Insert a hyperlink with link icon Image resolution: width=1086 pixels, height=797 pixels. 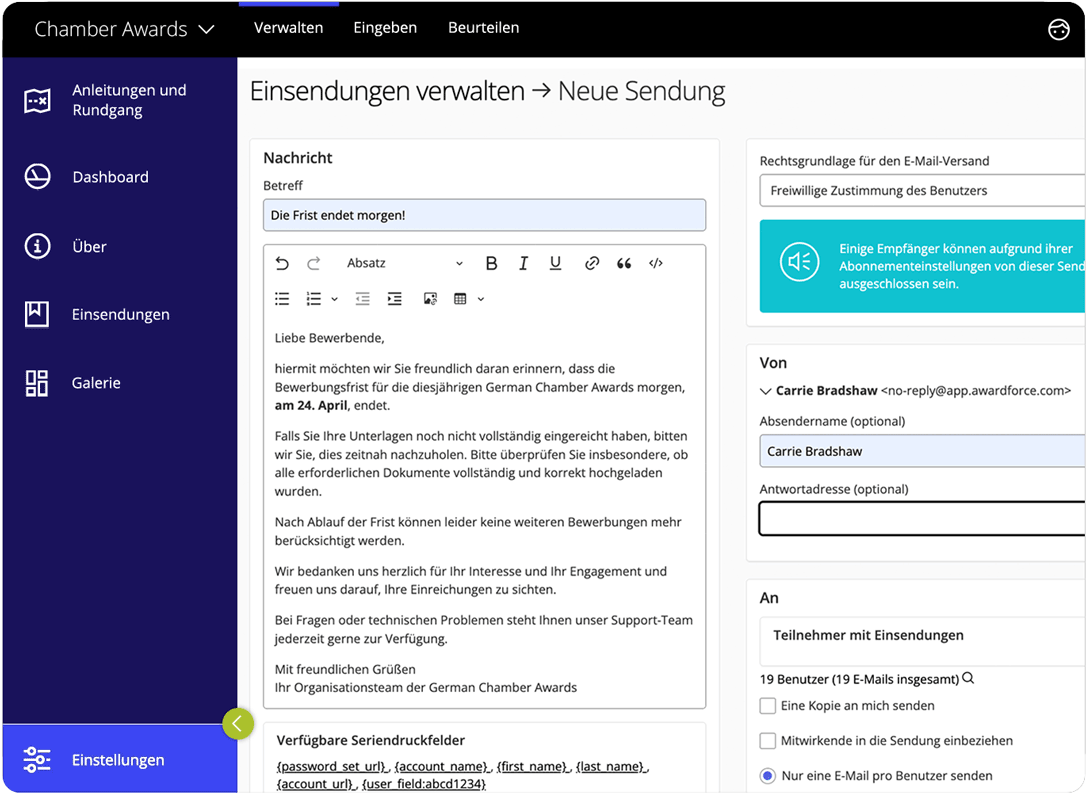coord(591,263)
